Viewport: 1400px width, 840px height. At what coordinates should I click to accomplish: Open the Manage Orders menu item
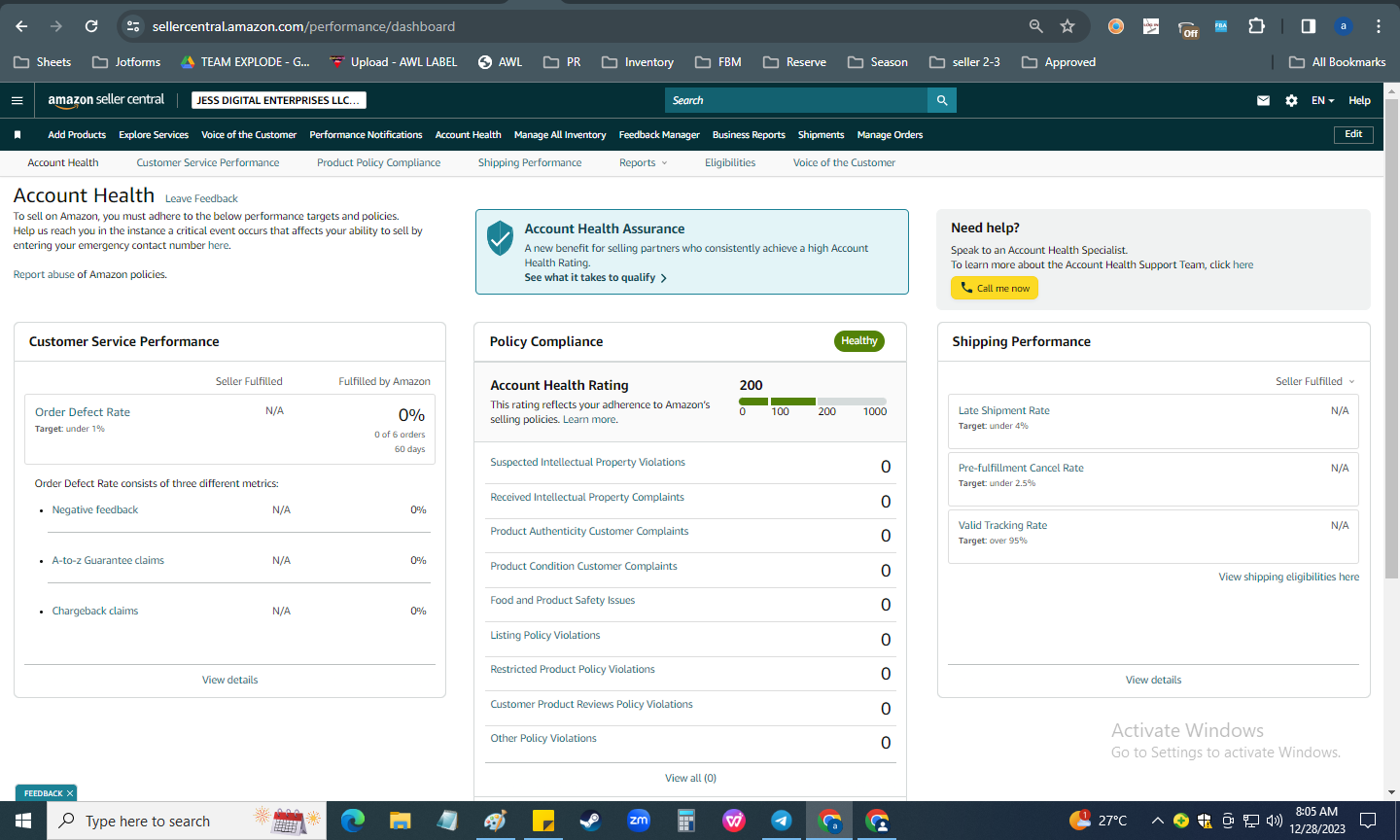pyautogui.click(x=890, y=135)
